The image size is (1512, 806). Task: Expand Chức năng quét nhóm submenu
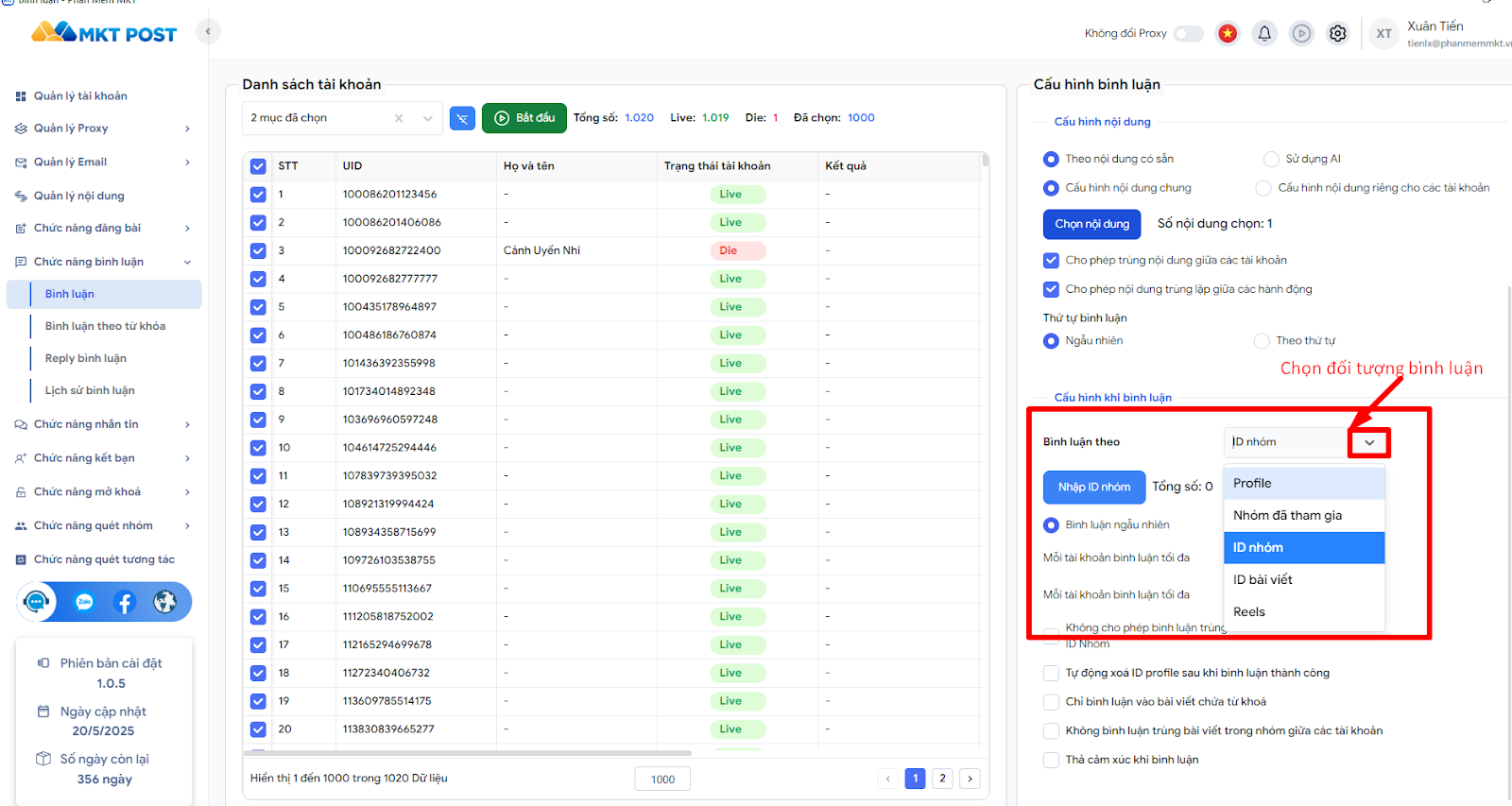[187, 526]
